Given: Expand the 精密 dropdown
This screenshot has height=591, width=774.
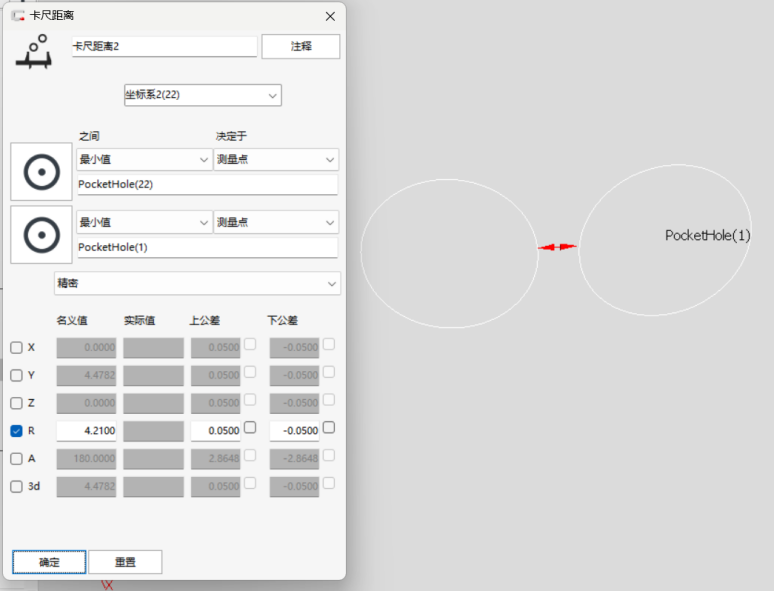Looking at the screenshot, I should click(197, 284).
